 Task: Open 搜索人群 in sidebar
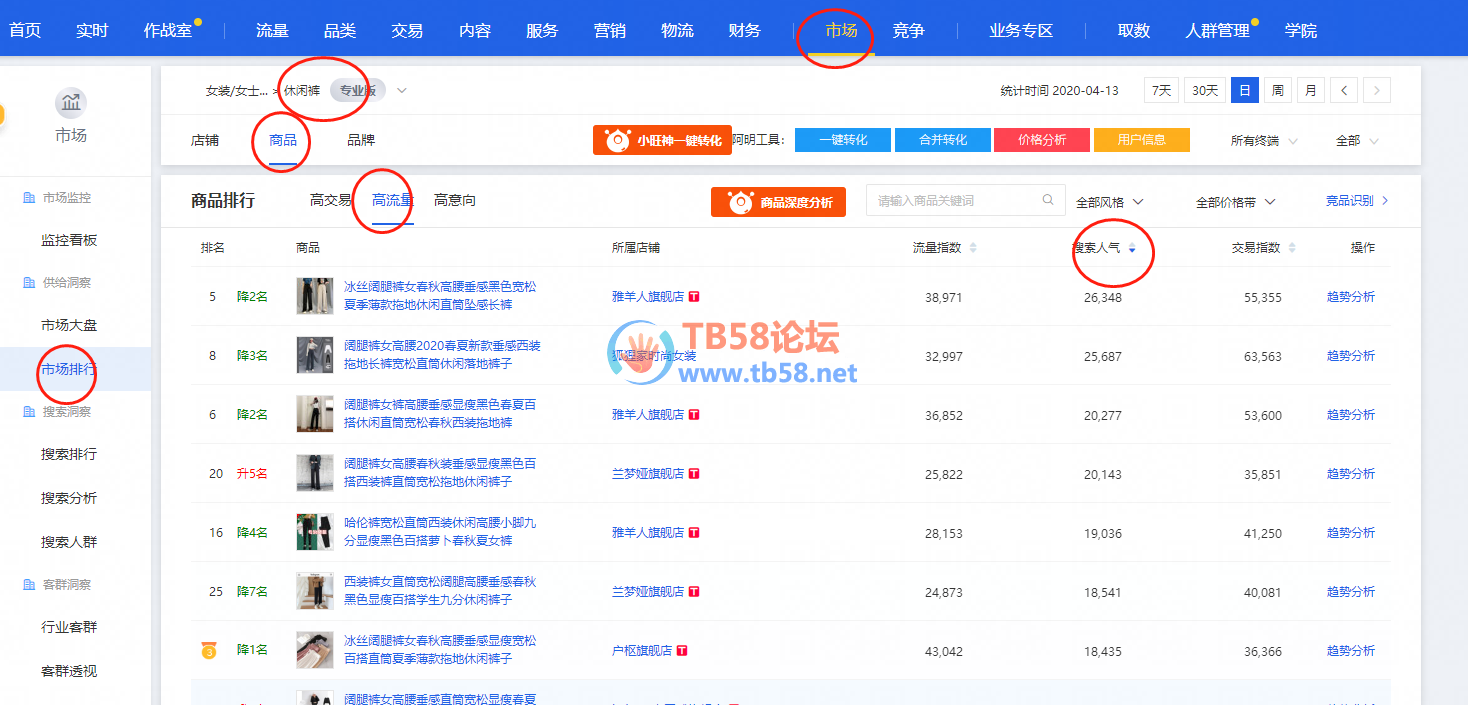click(69, 542)
